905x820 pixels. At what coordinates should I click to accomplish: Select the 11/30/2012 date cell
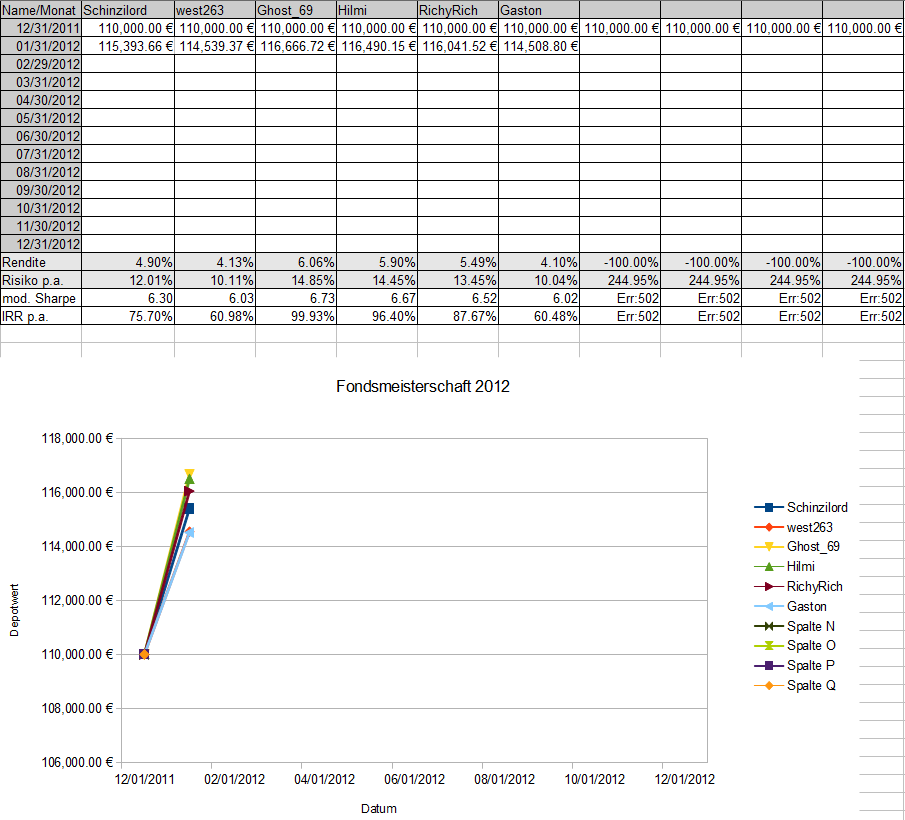[41, 226]
